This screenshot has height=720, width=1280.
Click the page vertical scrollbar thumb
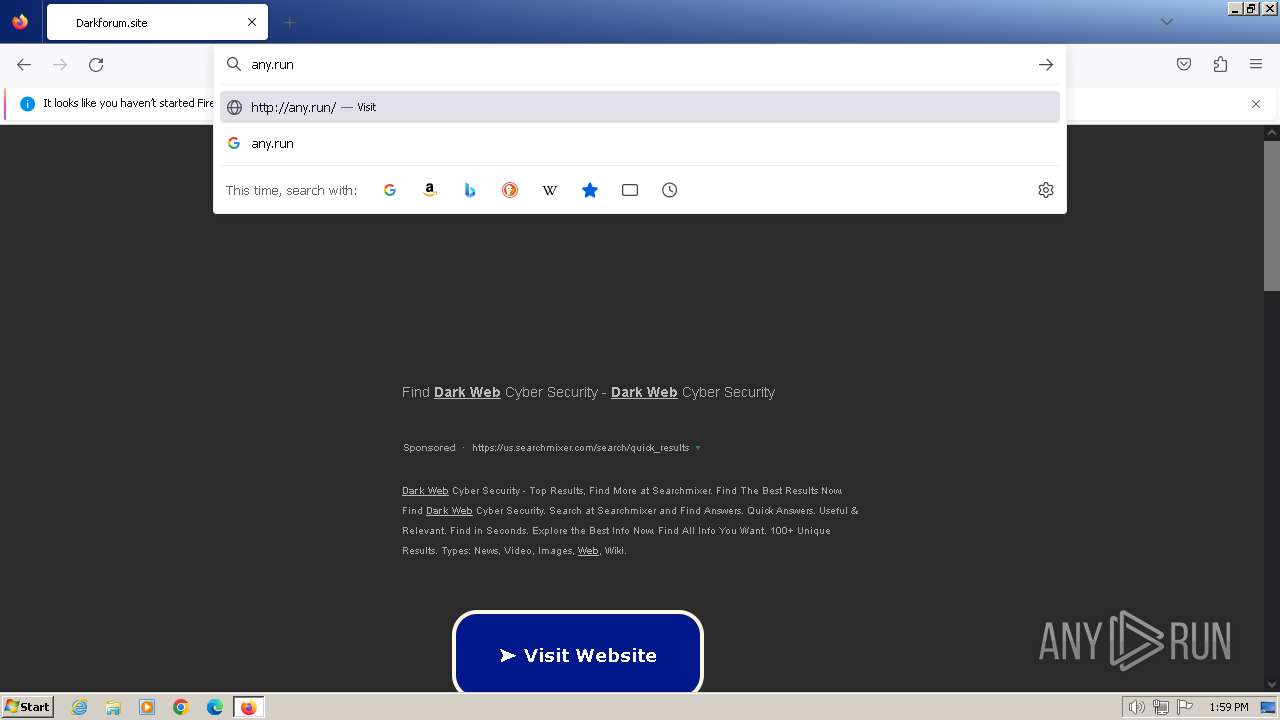tap(1272, 215)
